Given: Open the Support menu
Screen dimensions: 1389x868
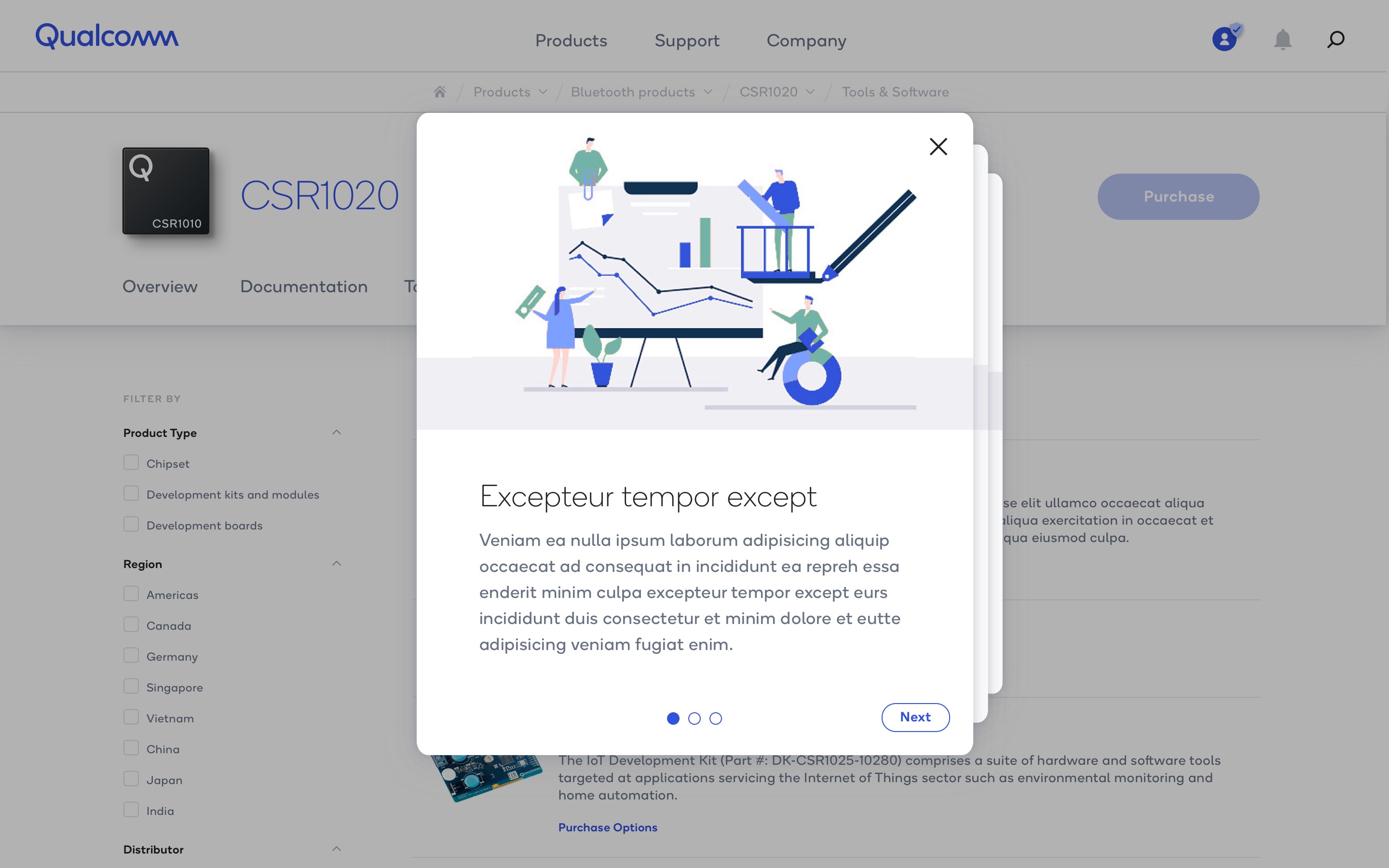Looking at the screenshot, I should point(686,41).
